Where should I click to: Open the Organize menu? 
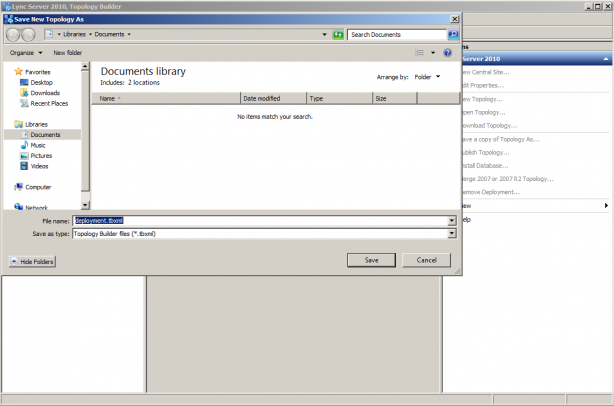(26, 52)
